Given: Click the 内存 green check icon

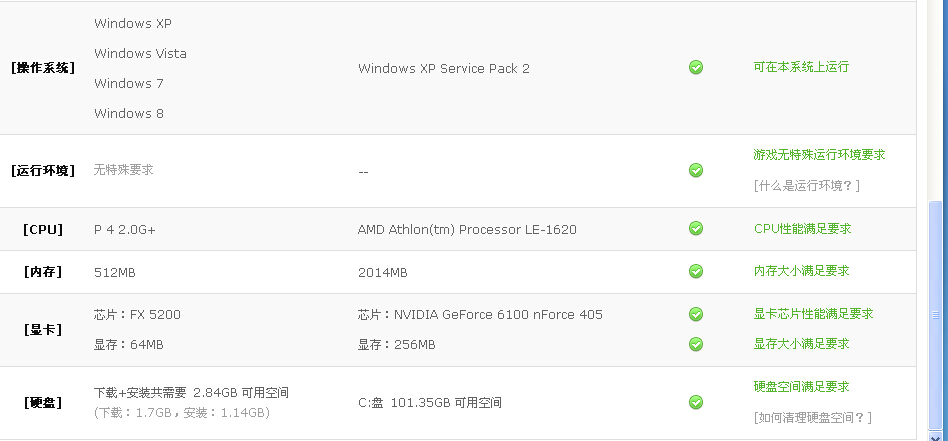Looking at the screenshot, I should click(696, 270).
